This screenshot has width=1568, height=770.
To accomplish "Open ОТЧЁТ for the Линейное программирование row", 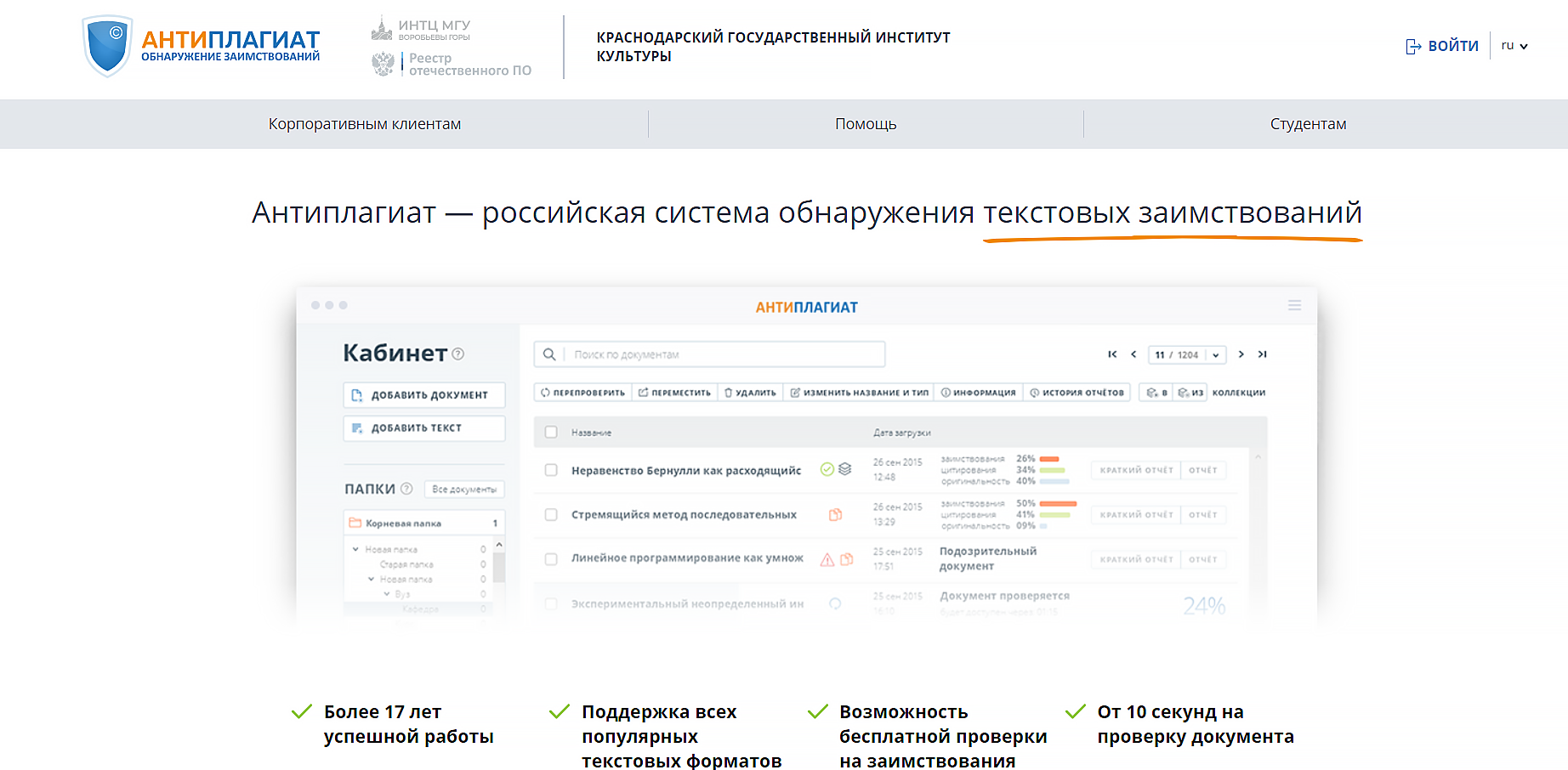I will [1203, 559].
